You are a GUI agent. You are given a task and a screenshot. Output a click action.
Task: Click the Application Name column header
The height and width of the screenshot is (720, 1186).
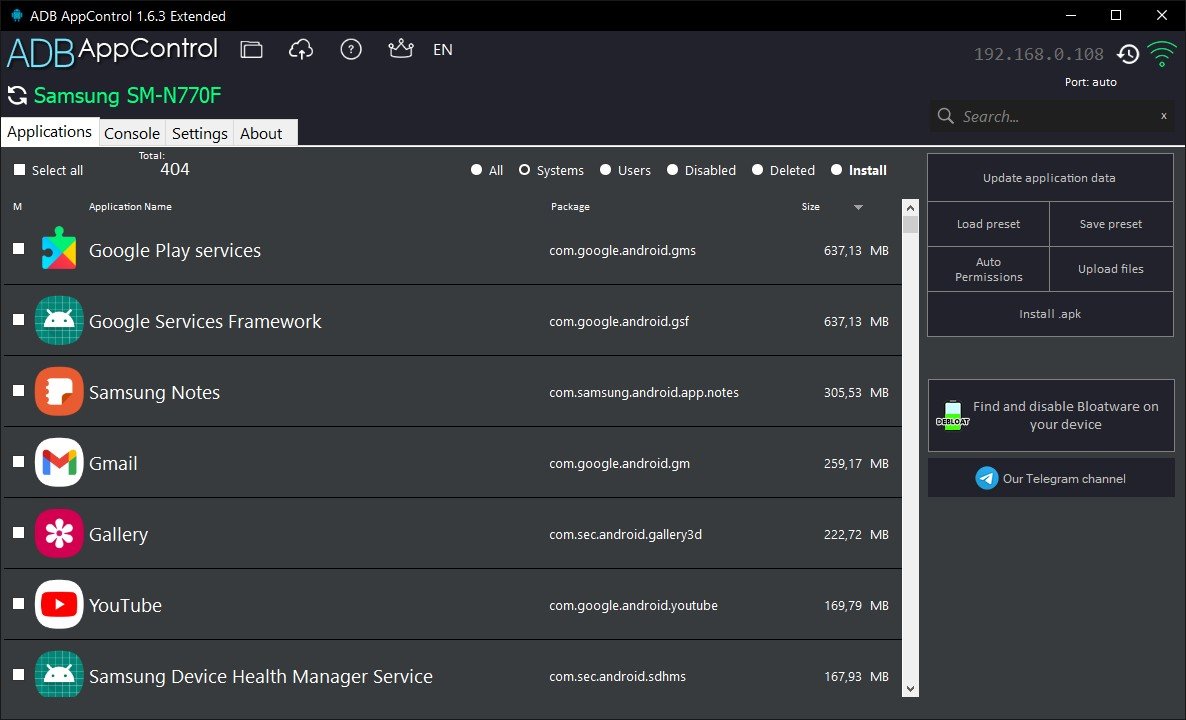[130, 206]
